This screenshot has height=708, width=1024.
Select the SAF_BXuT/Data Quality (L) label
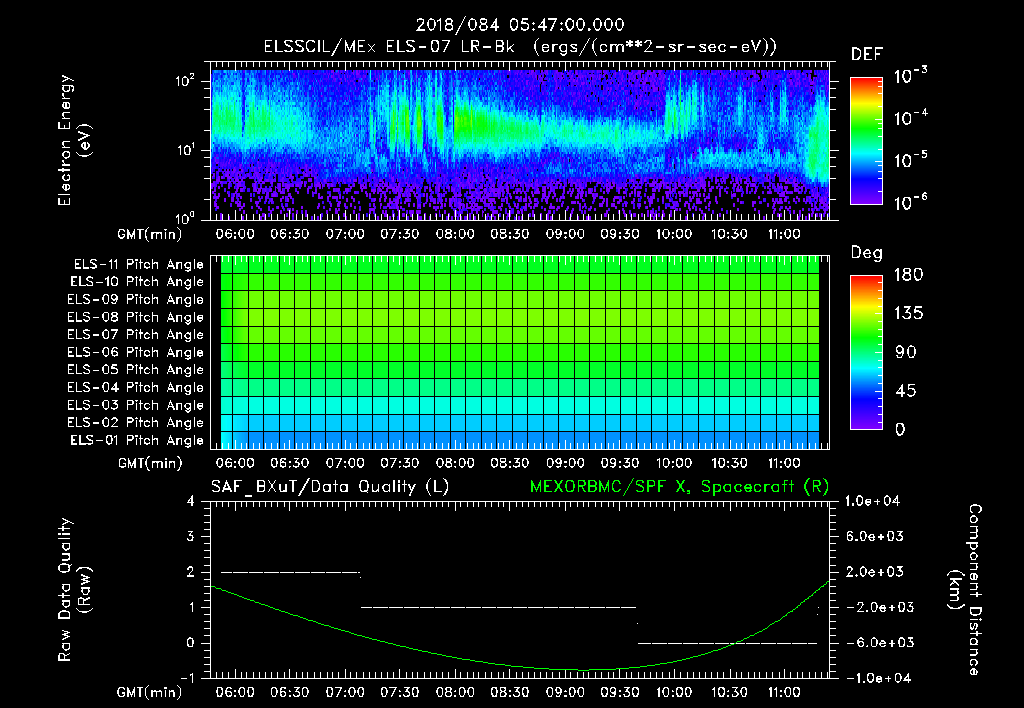click(329, 486)
